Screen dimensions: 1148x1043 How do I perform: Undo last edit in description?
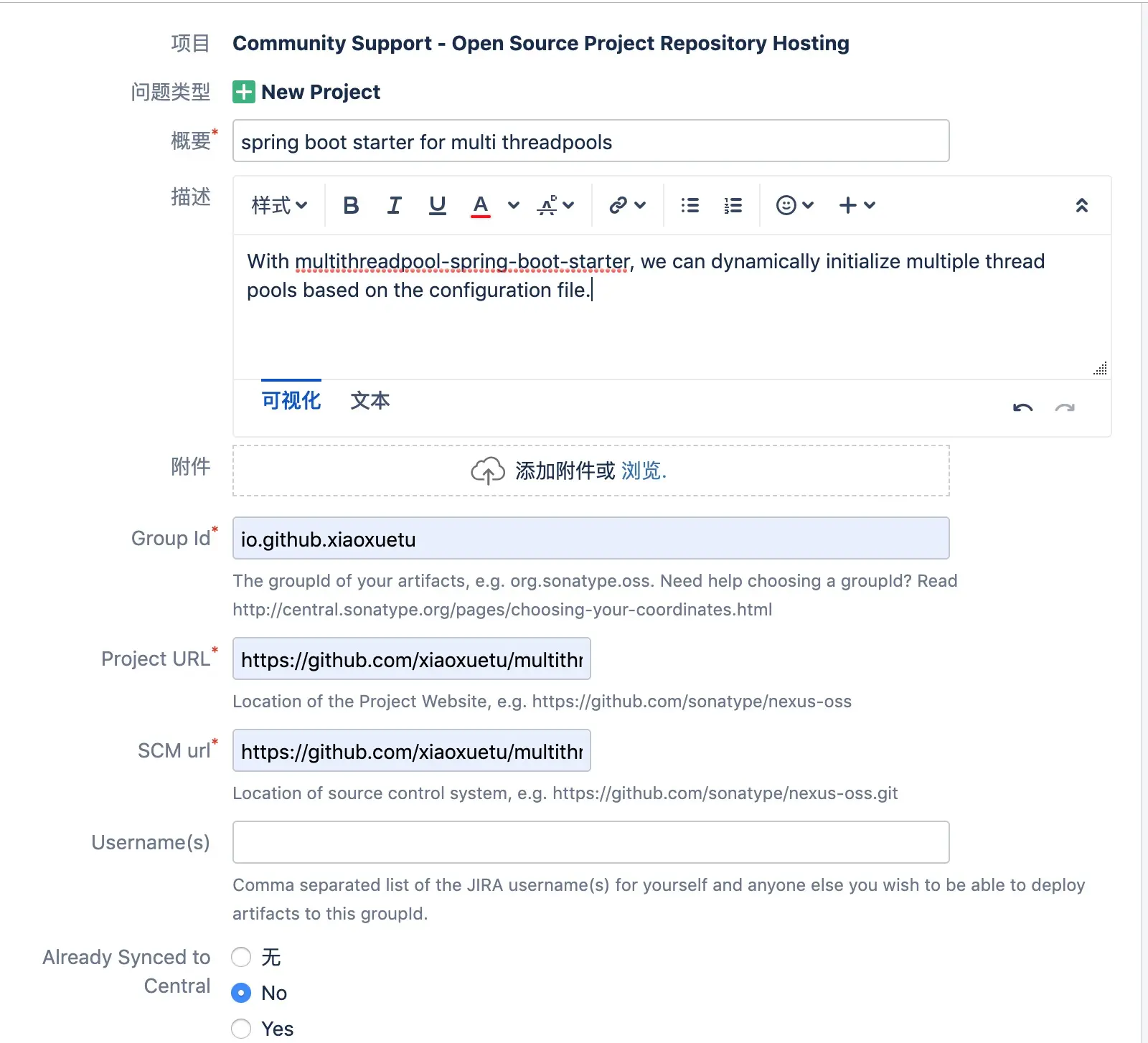pyautogui.click(x=1022, y=408)
